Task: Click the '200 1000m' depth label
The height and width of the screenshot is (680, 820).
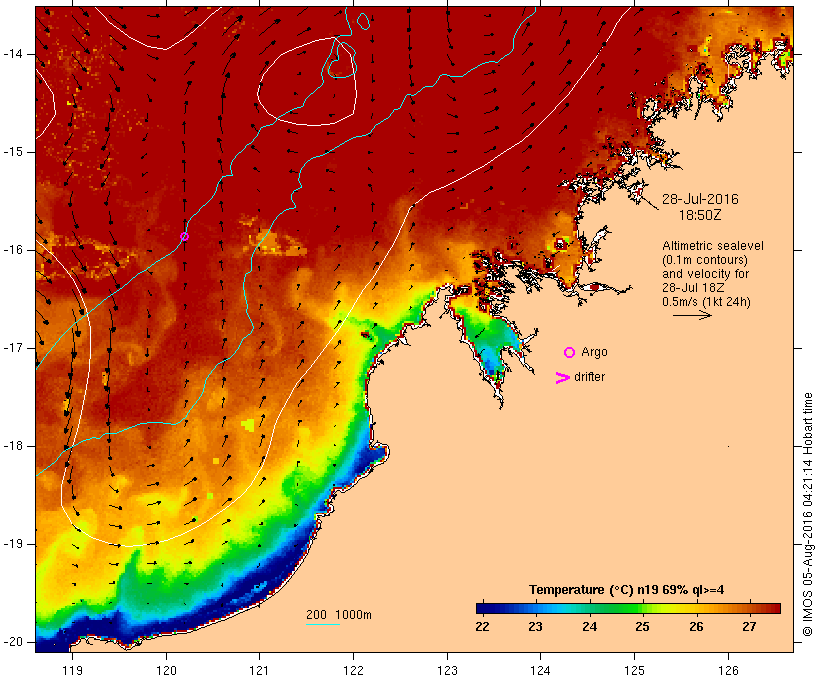Action: [339, 615]
